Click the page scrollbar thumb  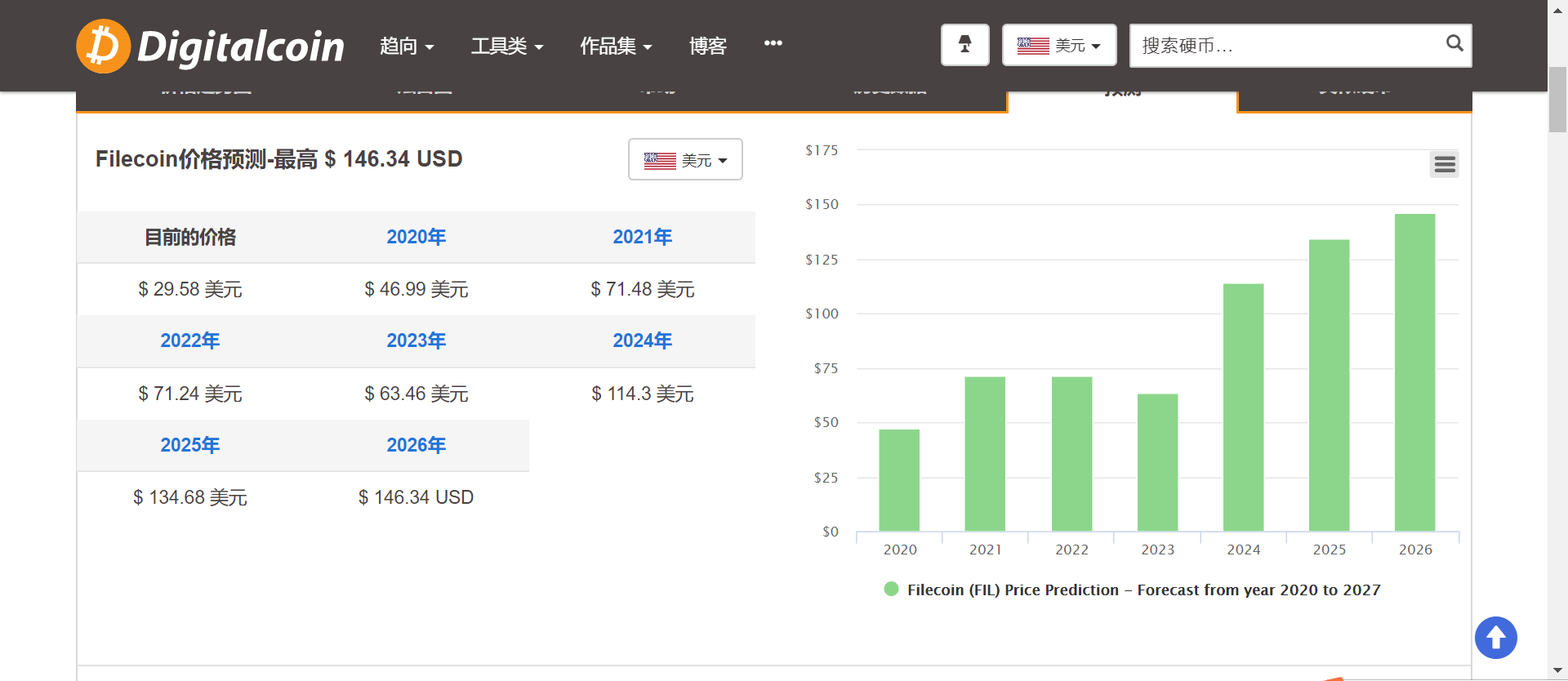[x=1558, y=99]
